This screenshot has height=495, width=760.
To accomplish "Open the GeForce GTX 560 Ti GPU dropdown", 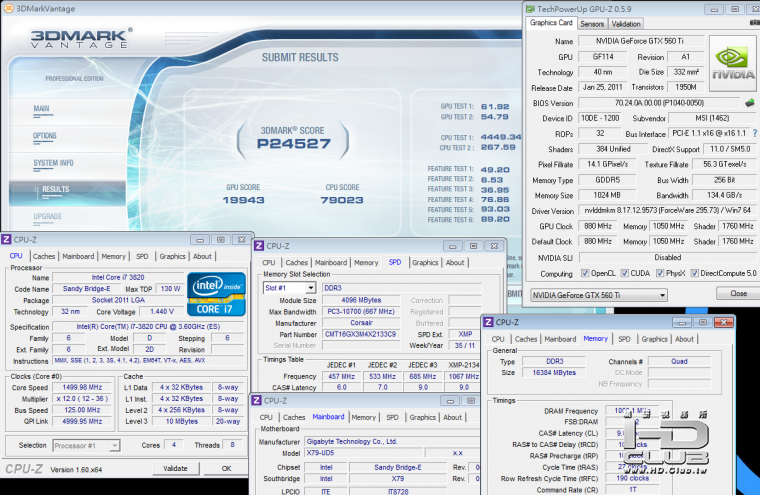I will (x=597, y=295).
